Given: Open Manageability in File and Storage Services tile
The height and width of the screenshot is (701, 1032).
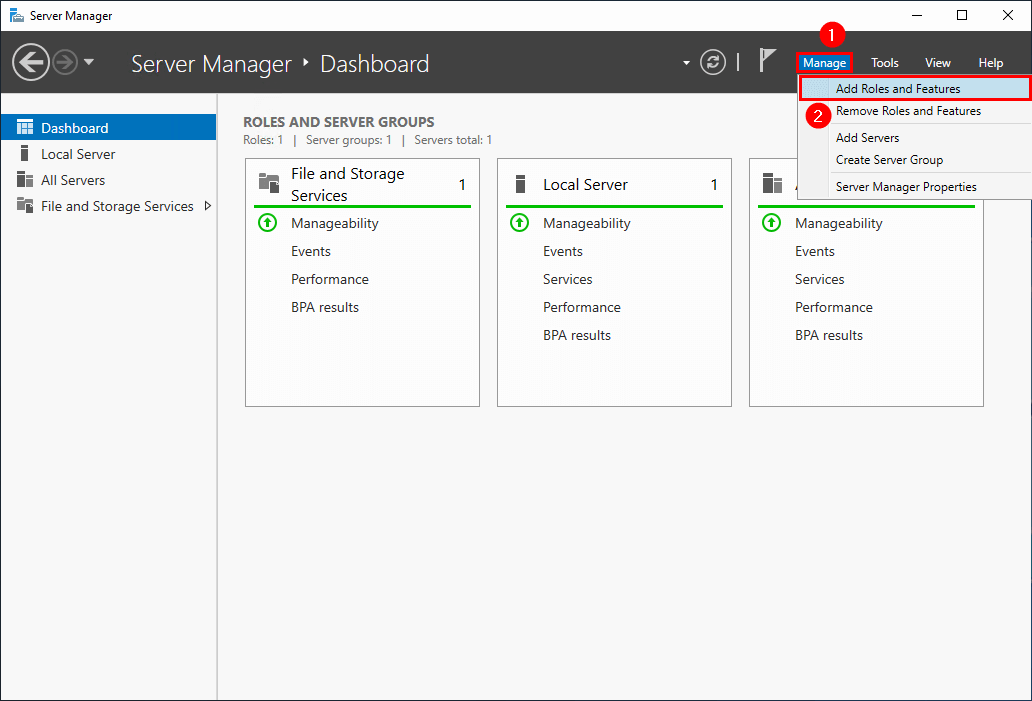Looking at the screenshot, I should 334,223.
